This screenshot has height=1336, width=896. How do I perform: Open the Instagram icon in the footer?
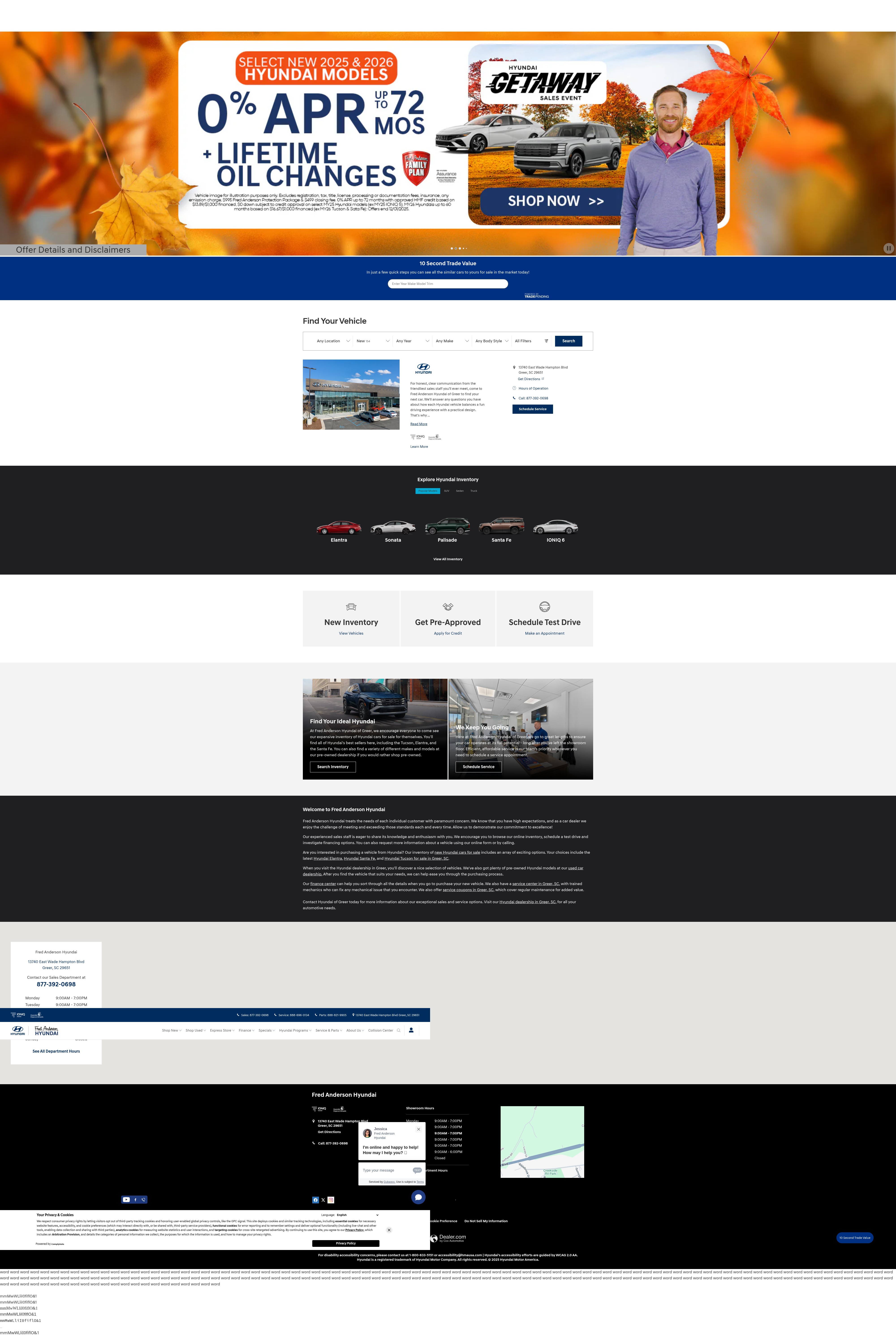(331, 1200)
